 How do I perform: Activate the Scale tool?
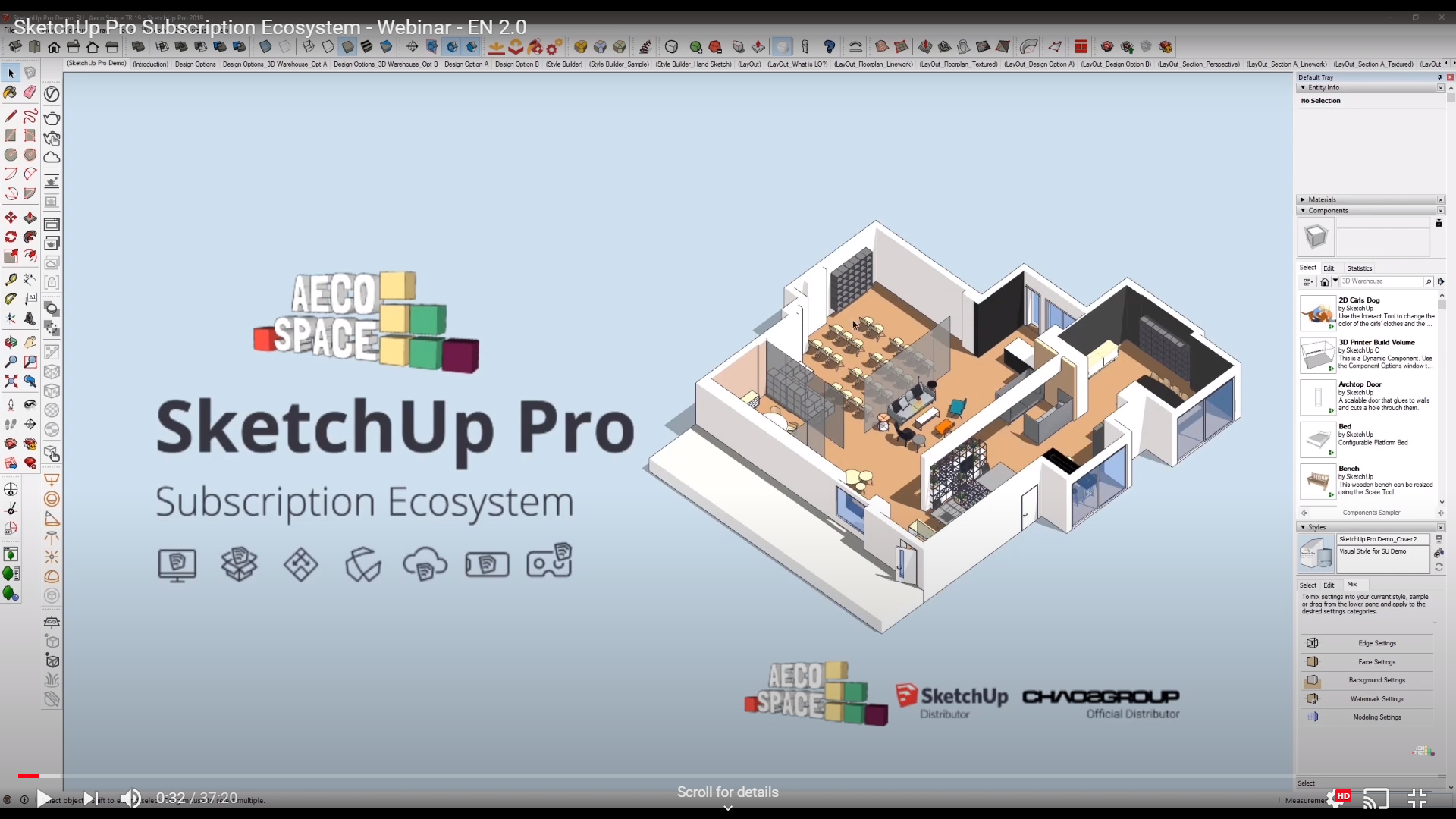click(11, 256)
